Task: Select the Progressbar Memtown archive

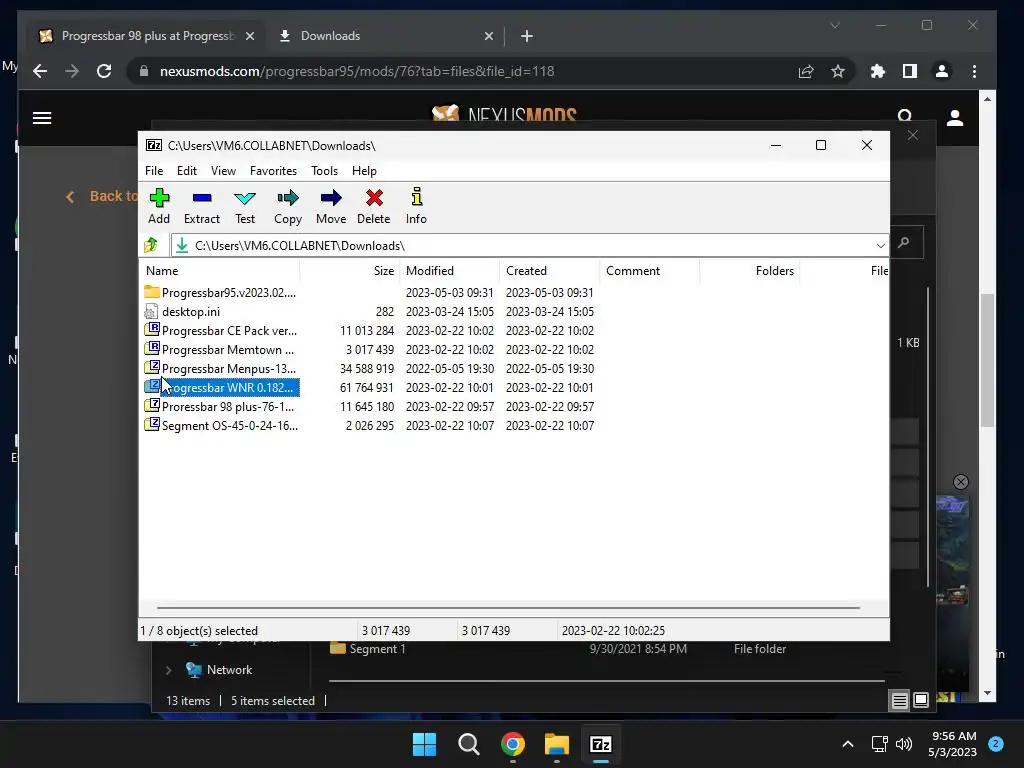Action: tap(219, 349)
